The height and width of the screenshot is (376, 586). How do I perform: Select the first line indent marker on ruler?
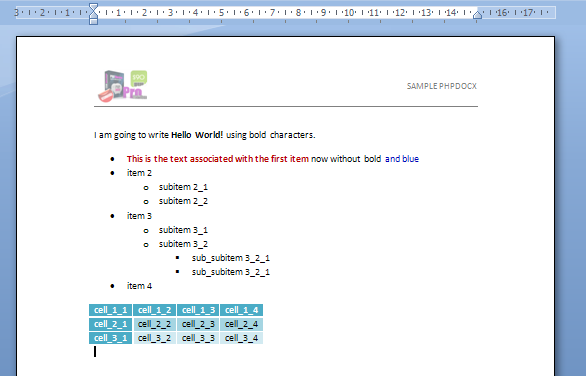(x=93, y=6)
